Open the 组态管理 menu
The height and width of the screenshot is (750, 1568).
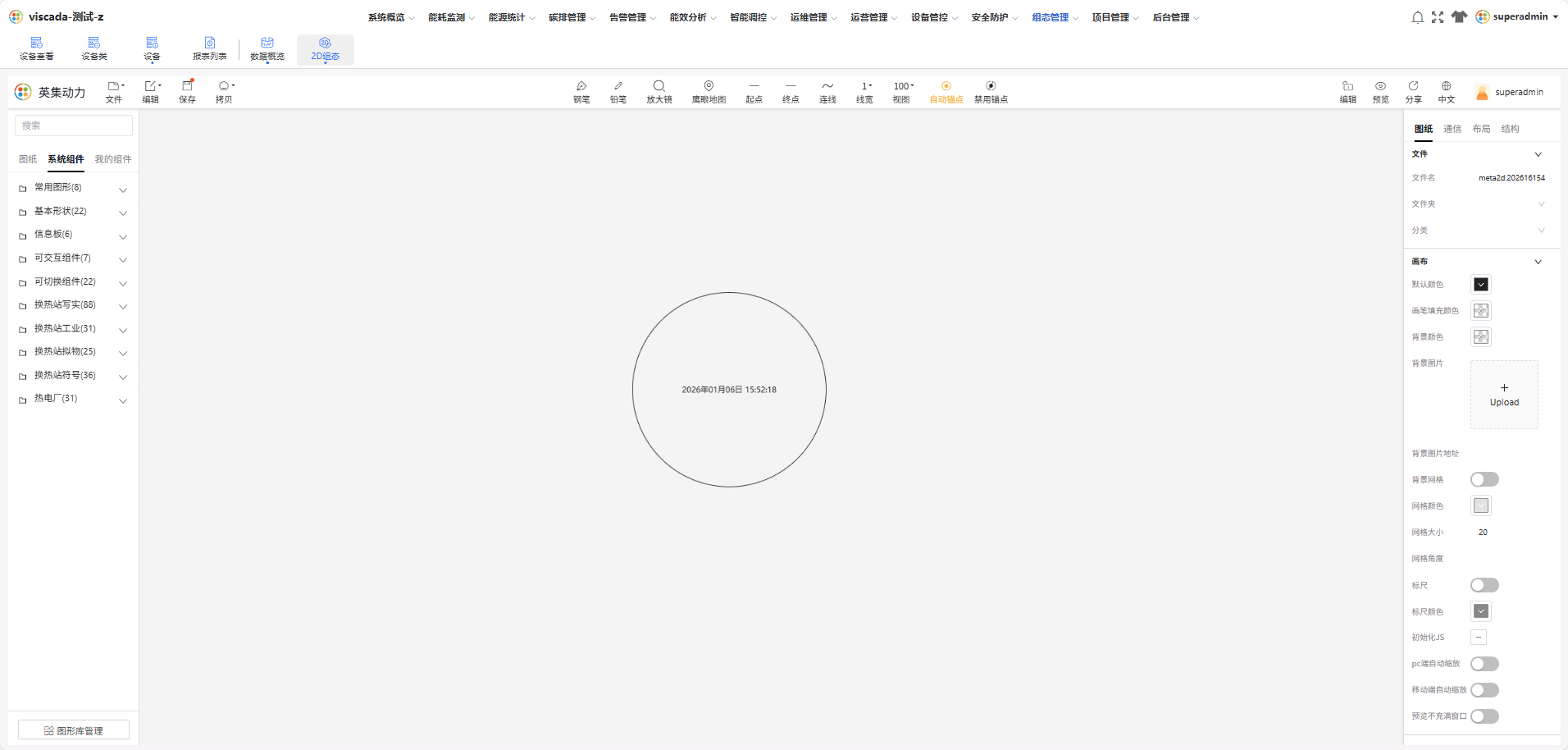point(1055,17)
